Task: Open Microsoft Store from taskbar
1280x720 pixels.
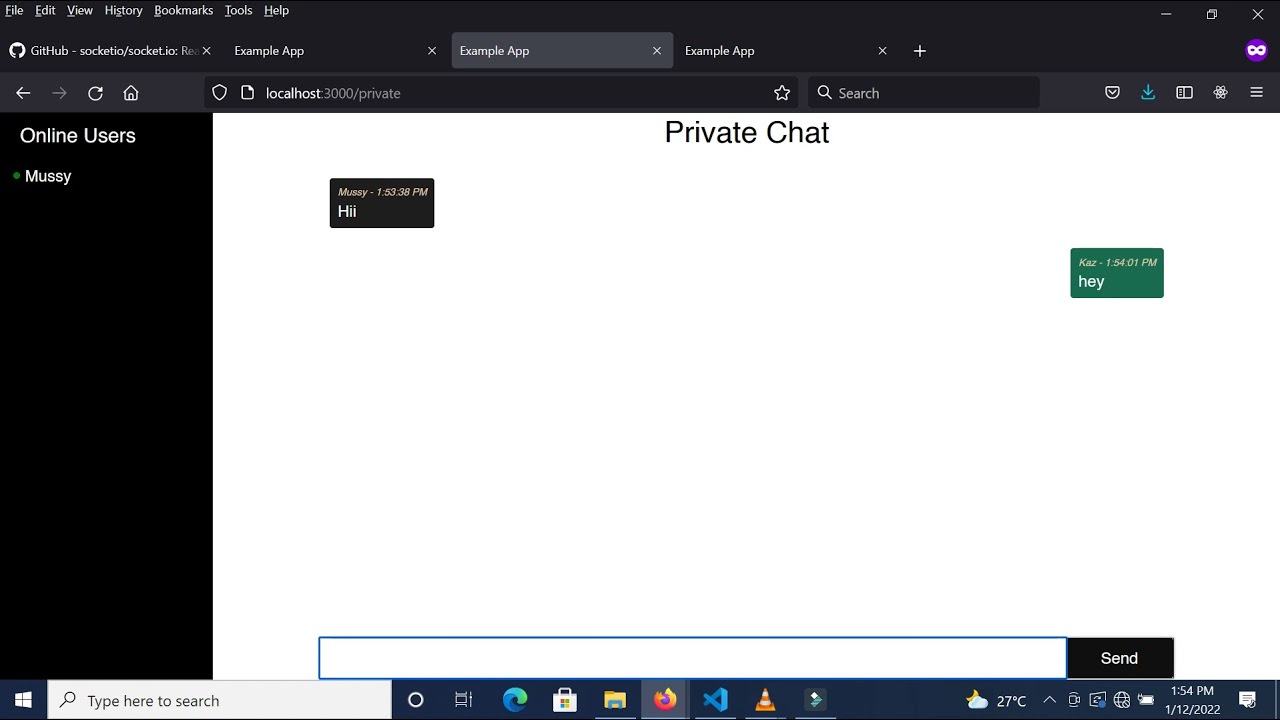Action: tap(565, 700)
